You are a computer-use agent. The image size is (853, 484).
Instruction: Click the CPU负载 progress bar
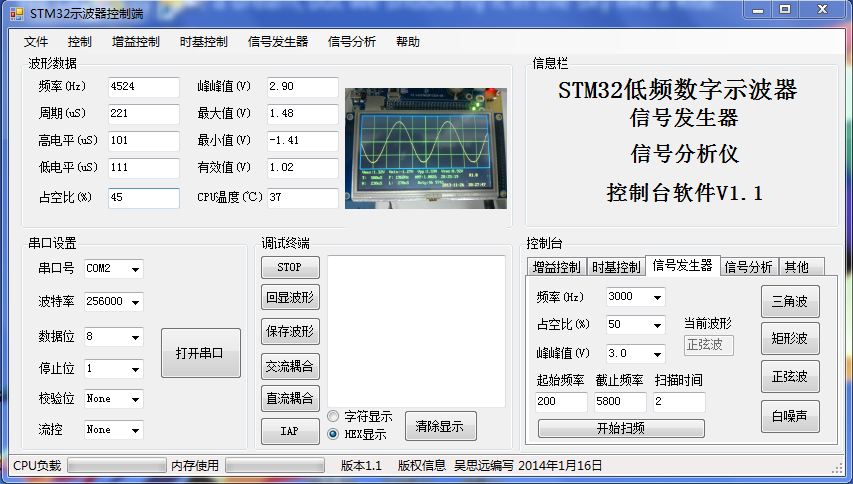coord(116,466)
